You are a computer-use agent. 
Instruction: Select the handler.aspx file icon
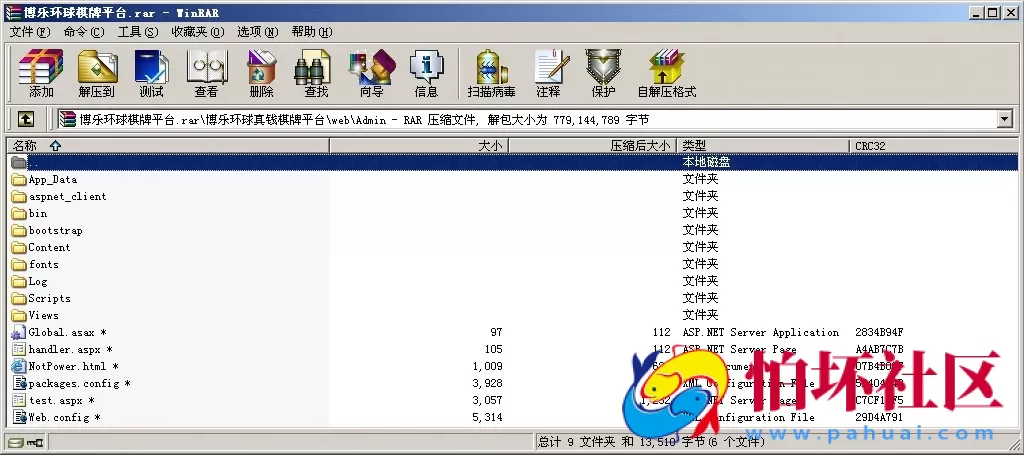[x=19, y=349]
